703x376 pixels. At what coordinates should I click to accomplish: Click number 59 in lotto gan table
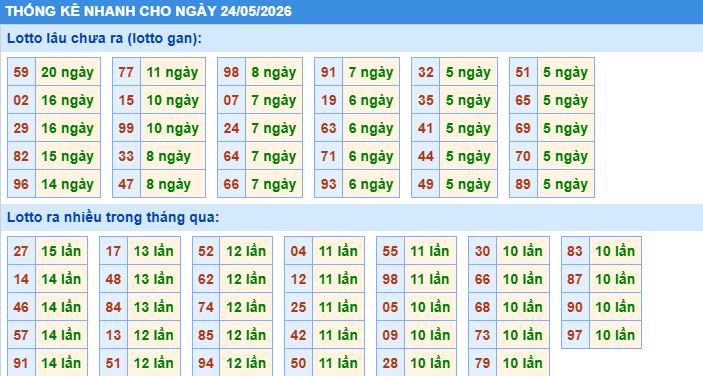21,72
